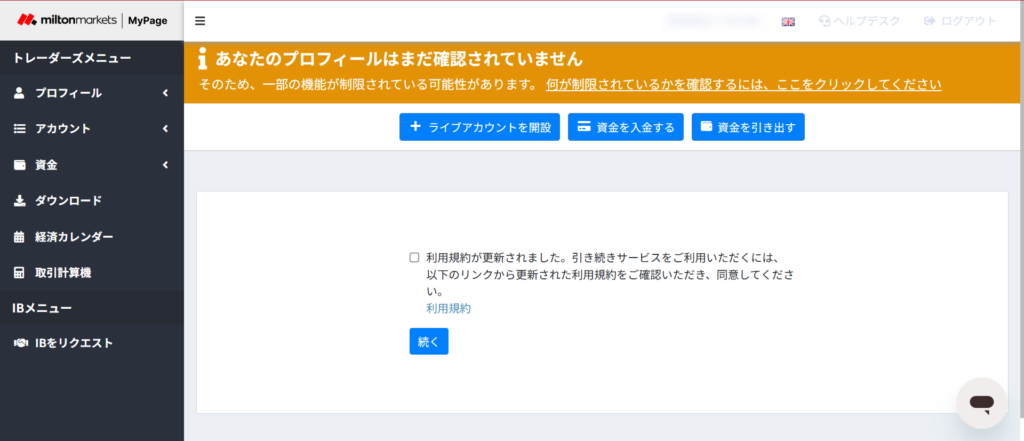
Task: Open the chat support bubble icon
Action: pos(981,403)
